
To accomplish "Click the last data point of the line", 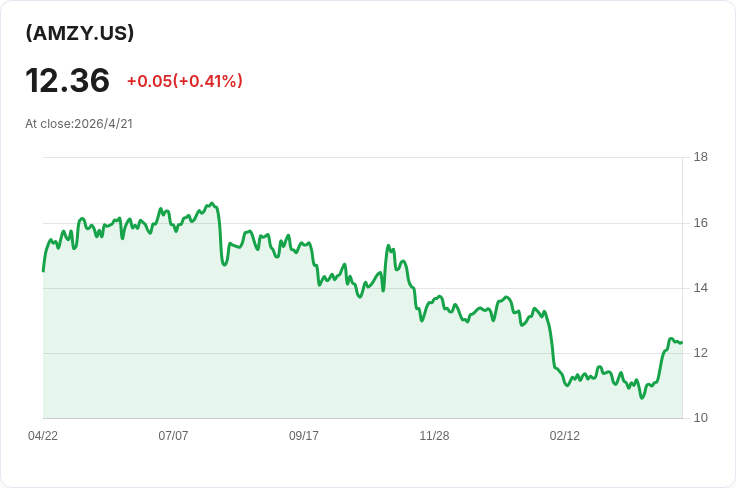I will pyautogui.click(x=681, y=342).
